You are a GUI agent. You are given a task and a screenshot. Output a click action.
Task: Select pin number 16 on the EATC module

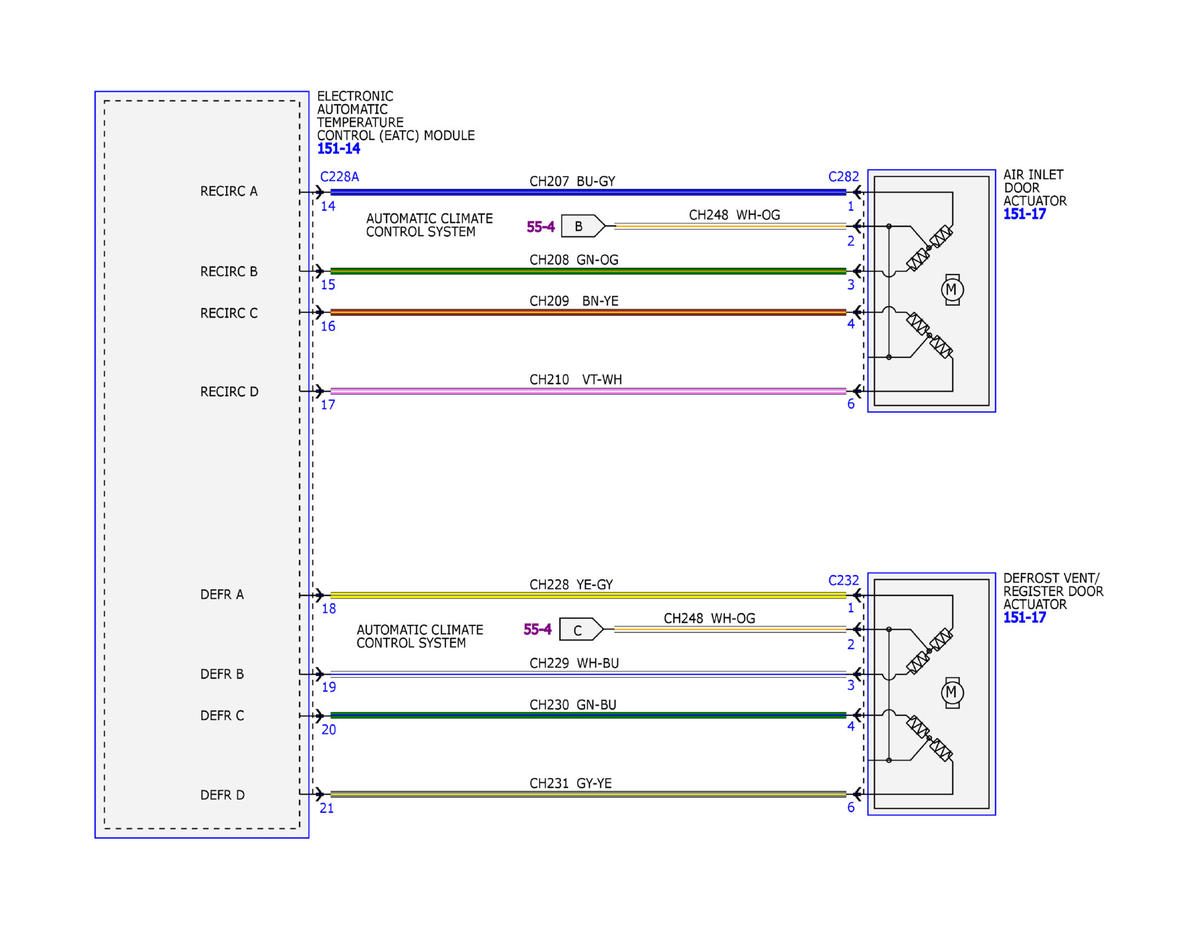pyautogui.click(x=328, y=326)
